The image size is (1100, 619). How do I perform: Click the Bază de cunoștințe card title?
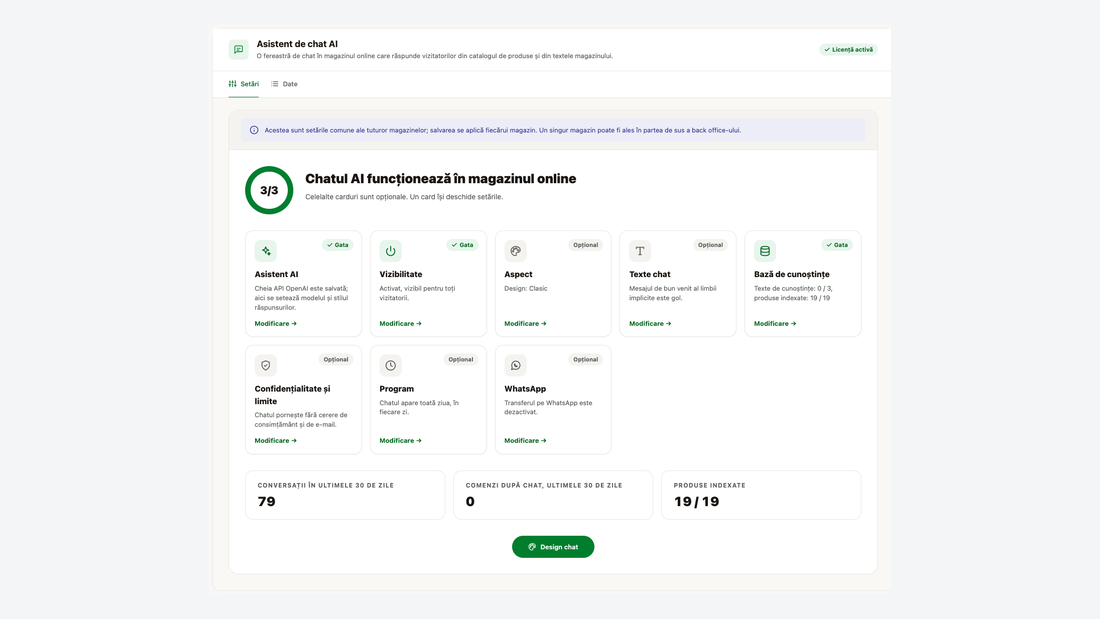[x=791, y=274]
